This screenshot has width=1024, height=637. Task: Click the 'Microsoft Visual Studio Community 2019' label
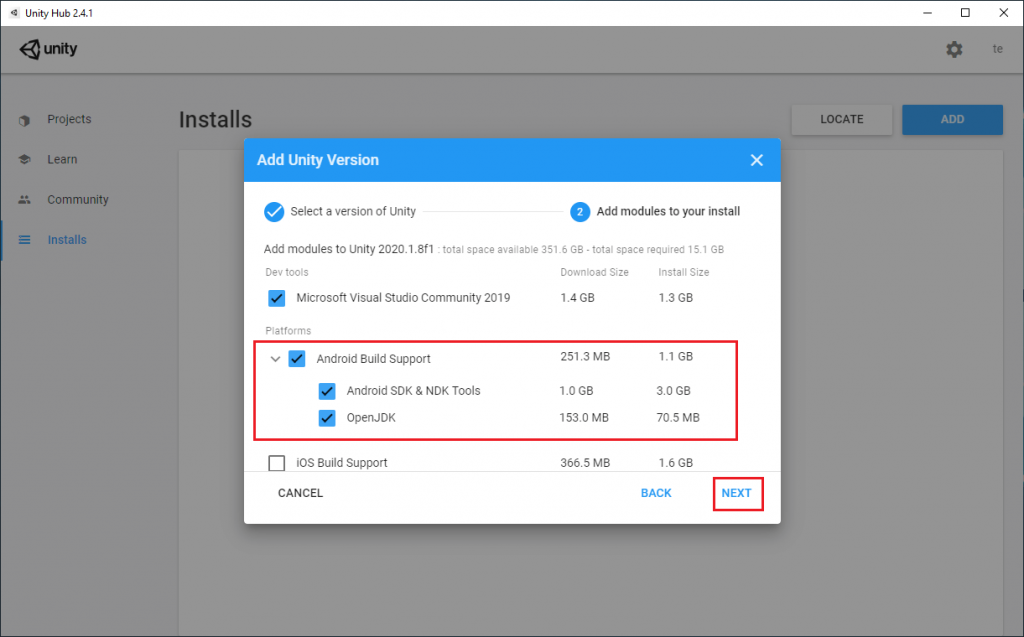tap(403, 298)
